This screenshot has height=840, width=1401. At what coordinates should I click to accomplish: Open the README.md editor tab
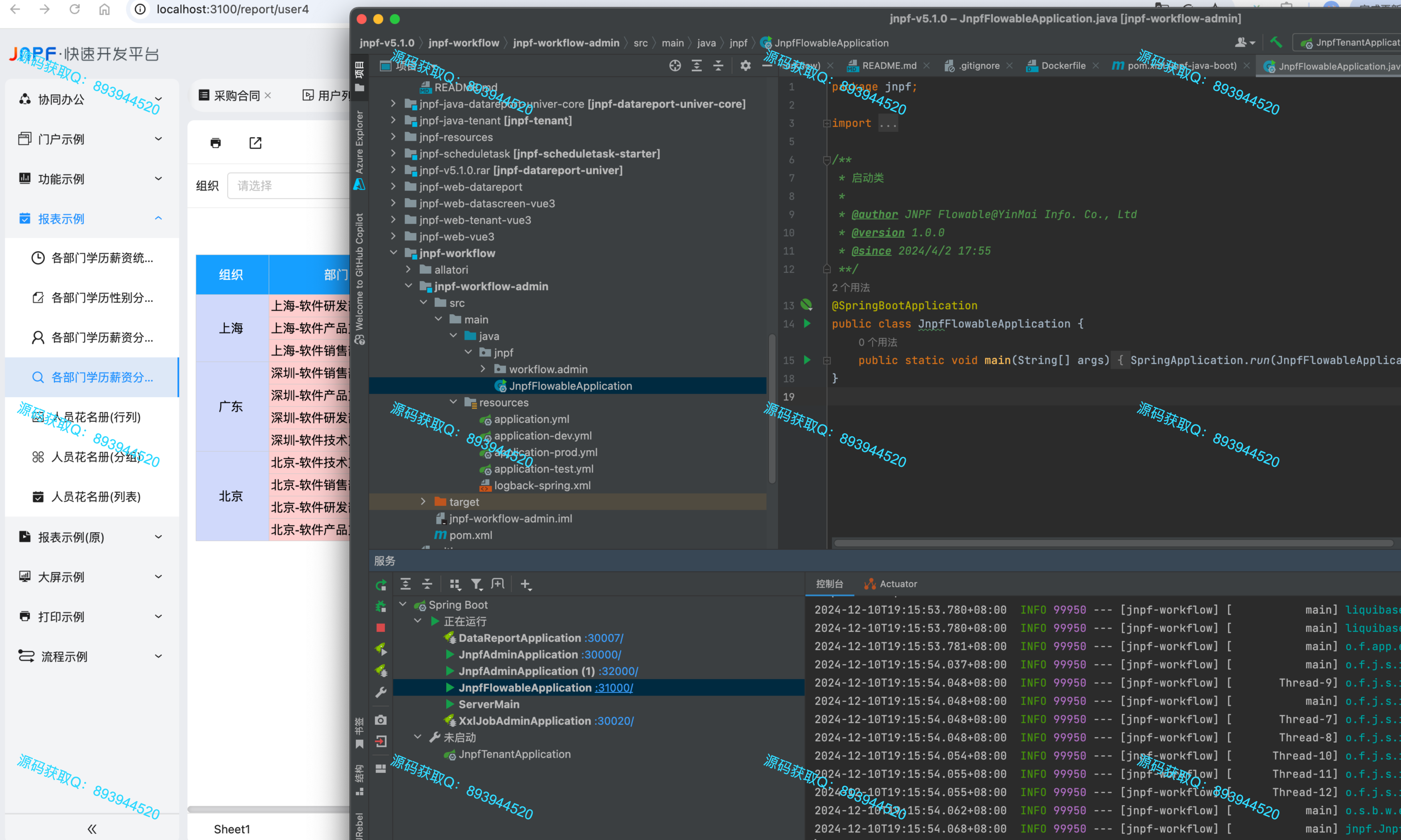click(889, 66)
